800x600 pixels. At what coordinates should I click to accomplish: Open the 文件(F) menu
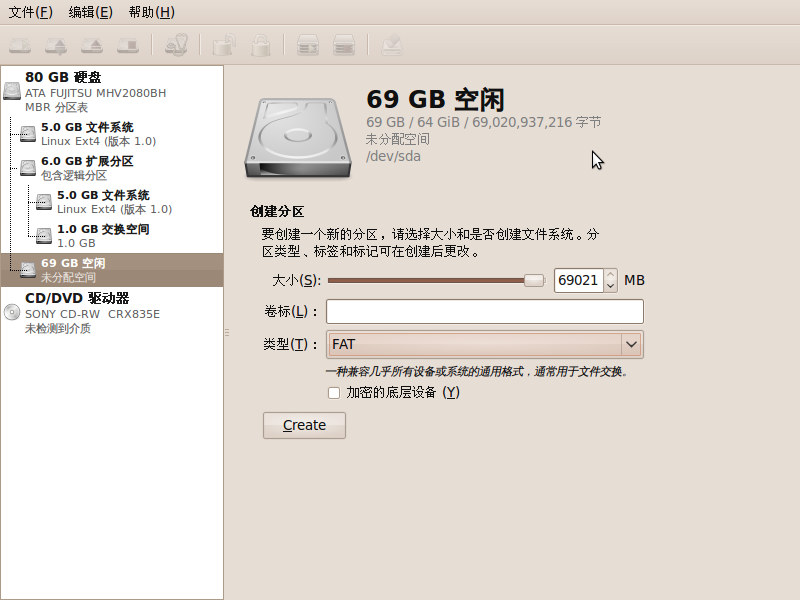pyautogui.click(x=31, y=12)
